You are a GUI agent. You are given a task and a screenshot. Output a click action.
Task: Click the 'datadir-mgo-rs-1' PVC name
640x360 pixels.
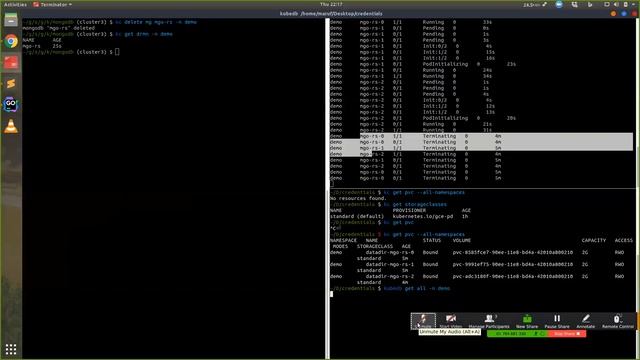389,264
